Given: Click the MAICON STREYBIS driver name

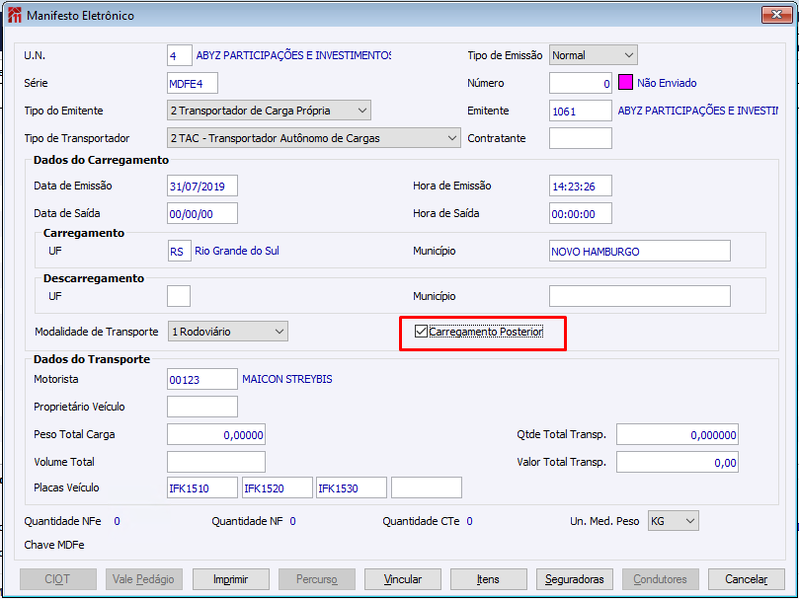Looking at the screenshot, I should coord(287,379).
